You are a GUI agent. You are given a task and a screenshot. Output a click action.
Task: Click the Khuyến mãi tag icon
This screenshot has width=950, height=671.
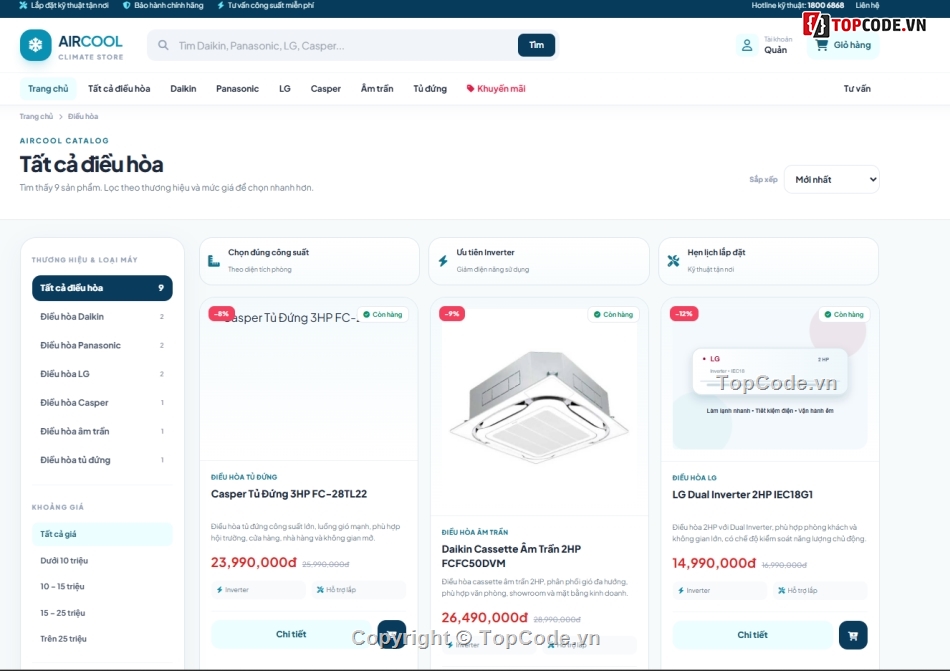coord(470,88)
